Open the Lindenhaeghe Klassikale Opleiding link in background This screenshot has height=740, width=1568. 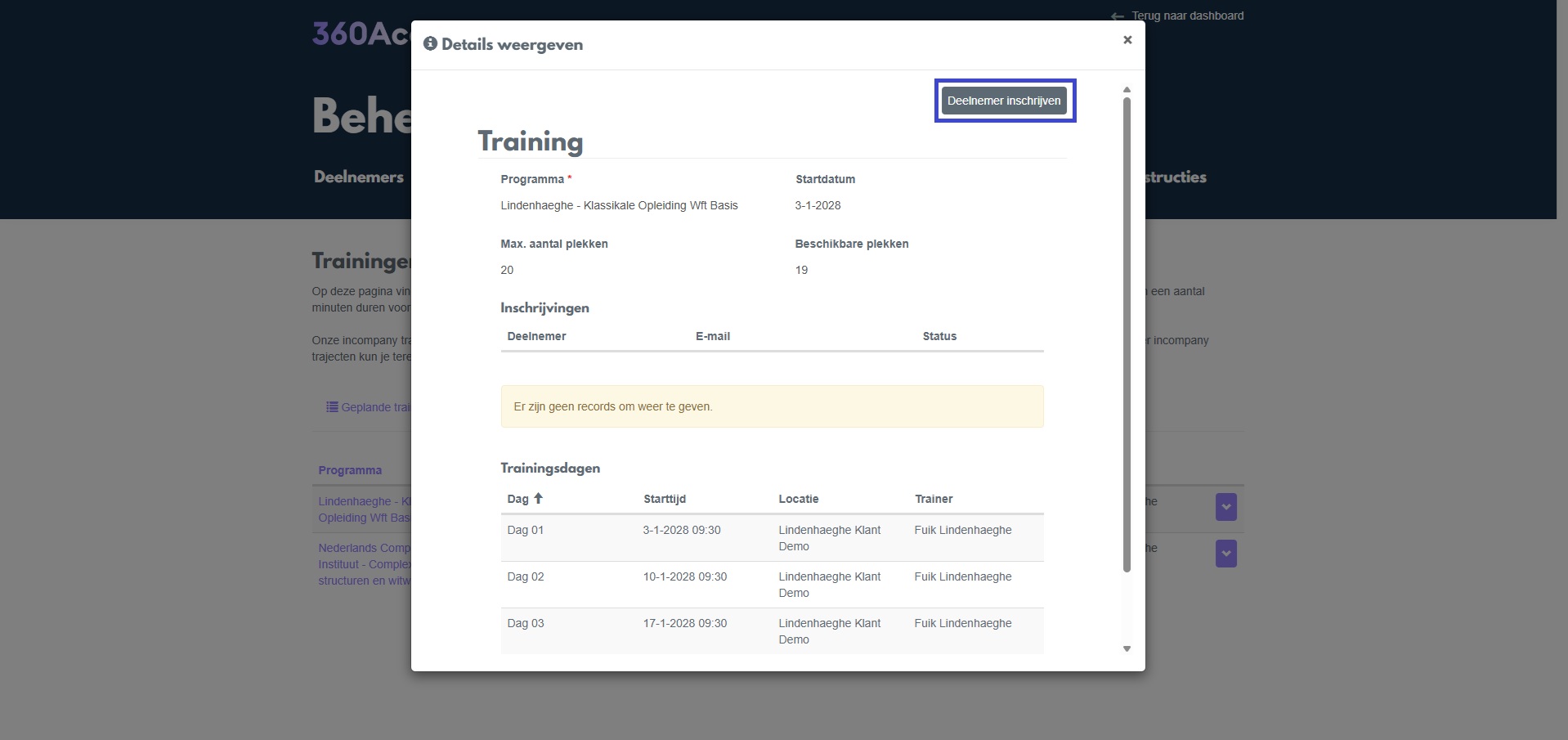pyautogui.click(x=365, y=509)
